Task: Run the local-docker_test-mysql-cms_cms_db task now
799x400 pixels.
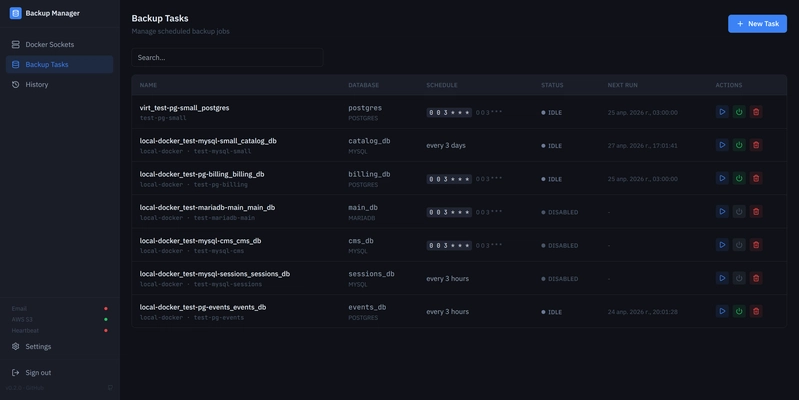Action: [722, 245]
